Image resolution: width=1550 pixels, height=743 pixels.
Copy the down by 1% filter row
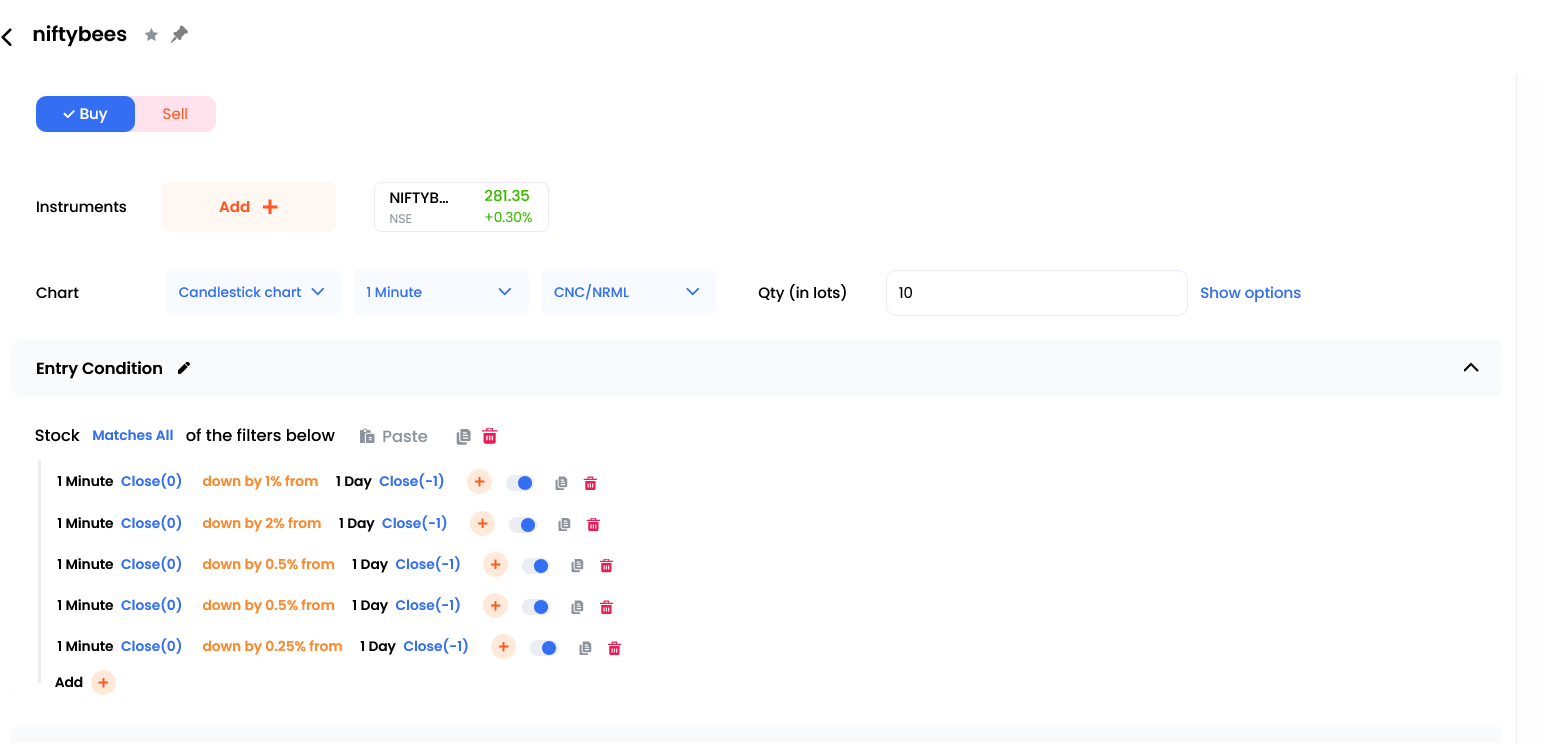click(561, 483)
